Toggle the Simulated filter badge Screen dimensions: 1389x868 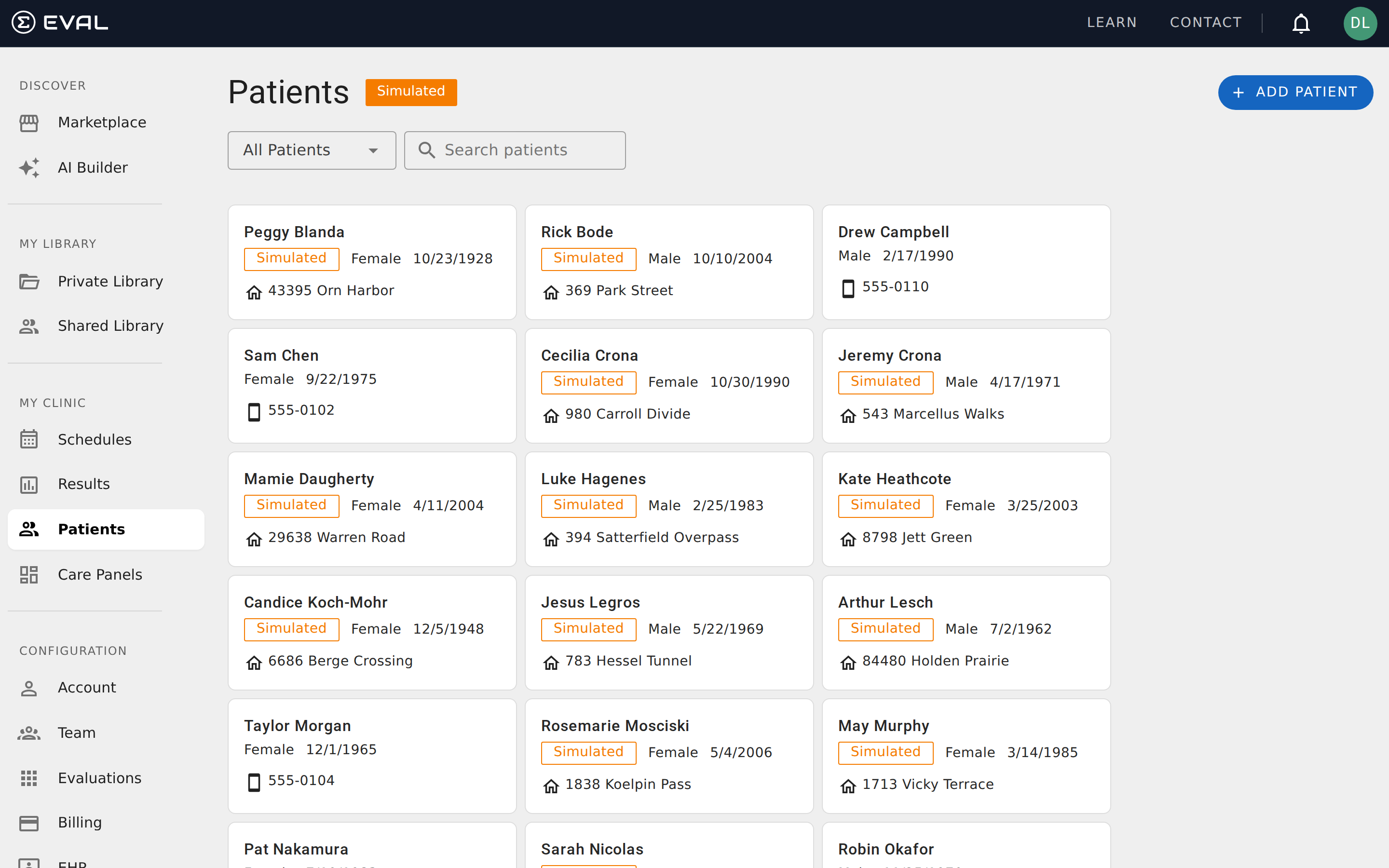coord(410,91)
